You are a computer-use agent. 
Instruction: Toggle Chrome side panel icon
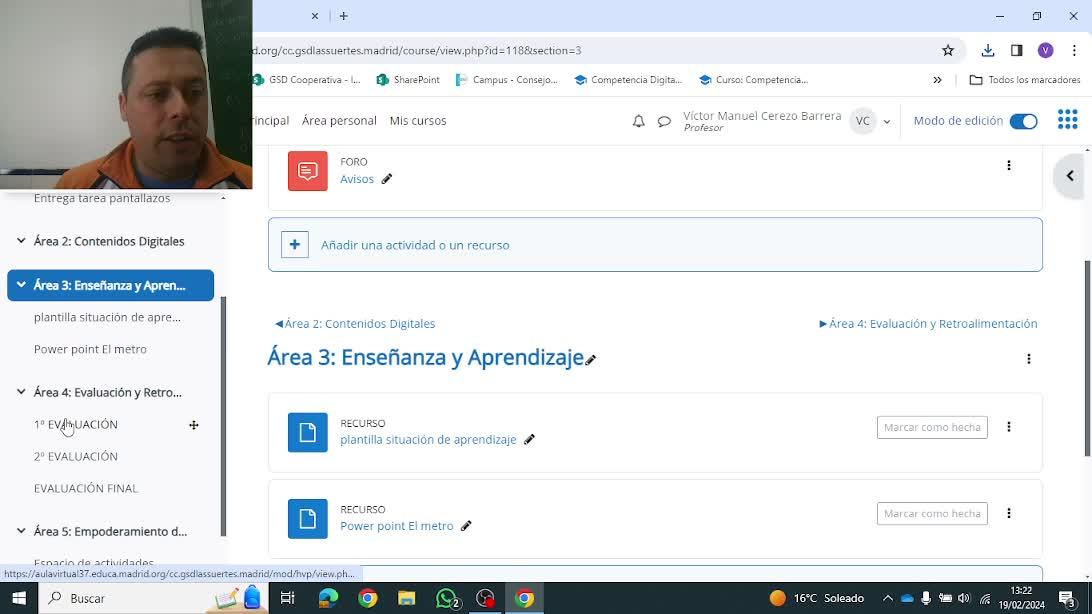(x=1016, y=50)
